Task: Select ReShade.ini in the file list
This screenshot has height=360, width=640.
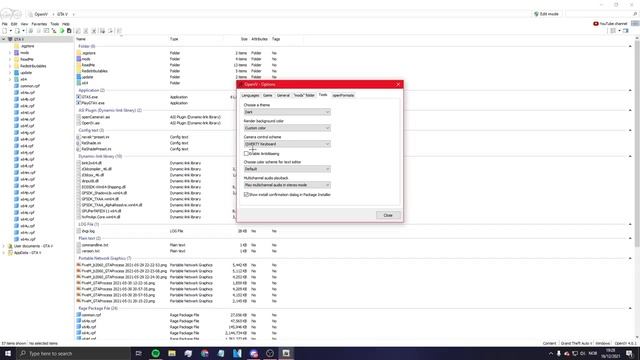Action: coord(91,143)
